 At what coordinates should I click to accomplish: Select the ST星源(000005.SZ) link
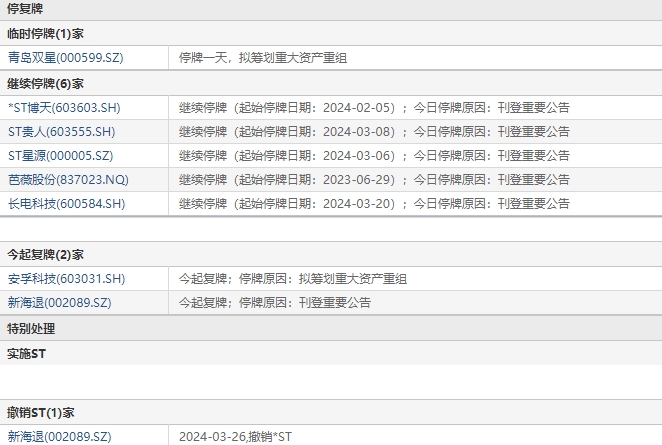pyautogui.click(x=61, y=155)
